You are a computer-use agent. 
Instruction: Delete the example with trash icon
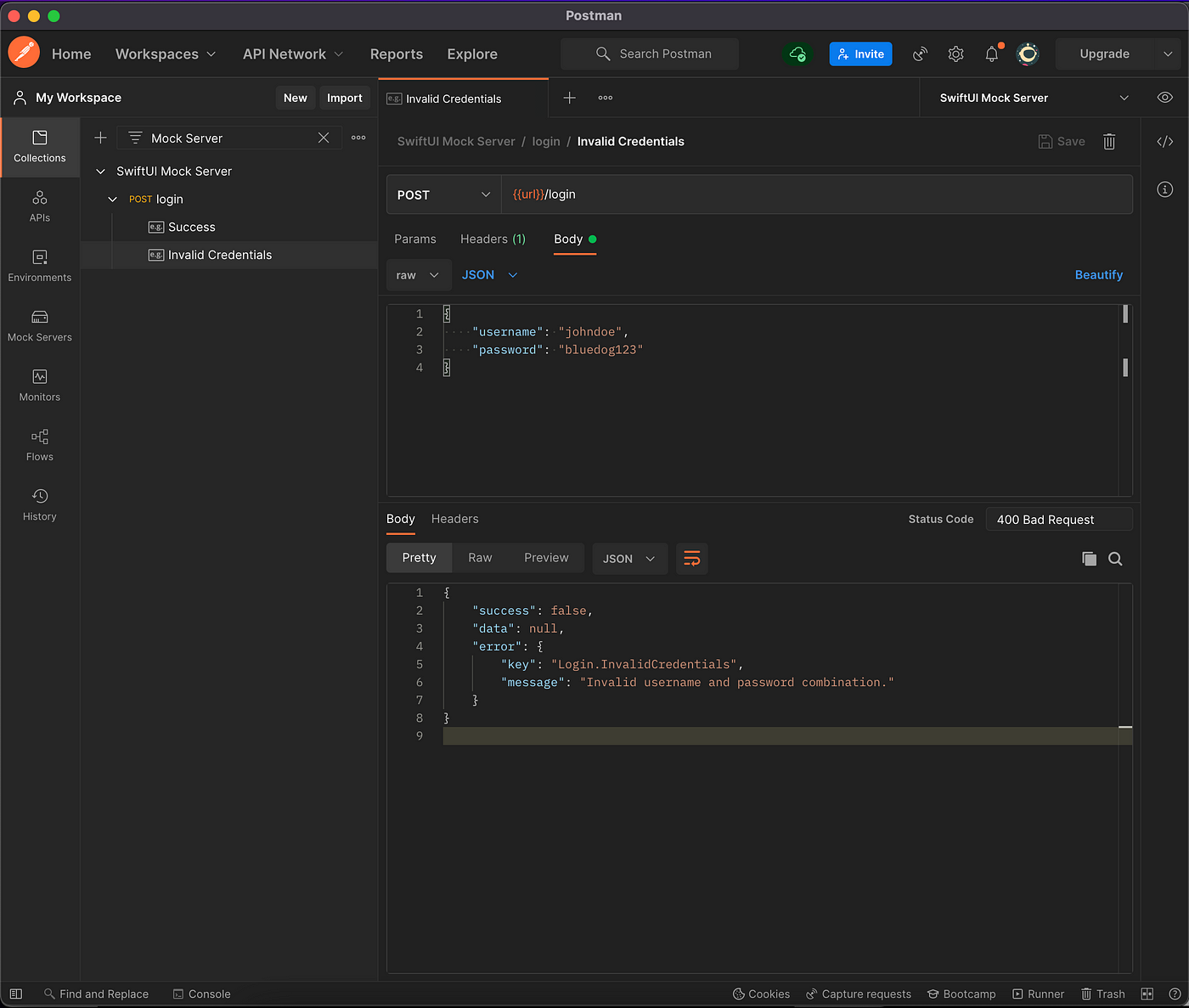point(1109,142)
